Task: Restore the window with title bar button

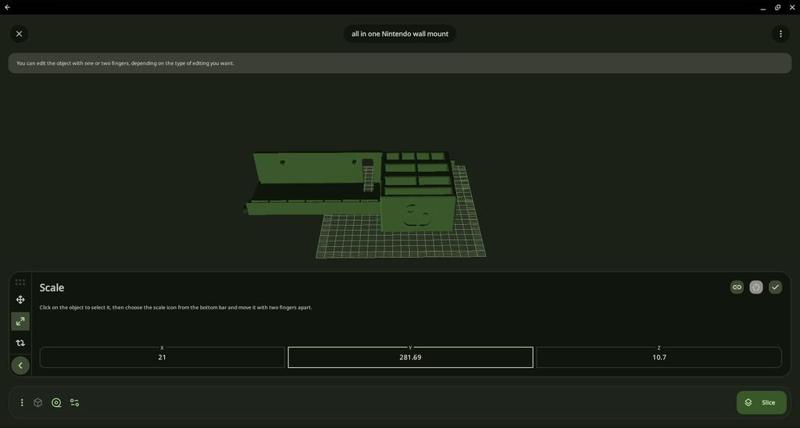Action: pyautogui.click(x=778, y=7)
